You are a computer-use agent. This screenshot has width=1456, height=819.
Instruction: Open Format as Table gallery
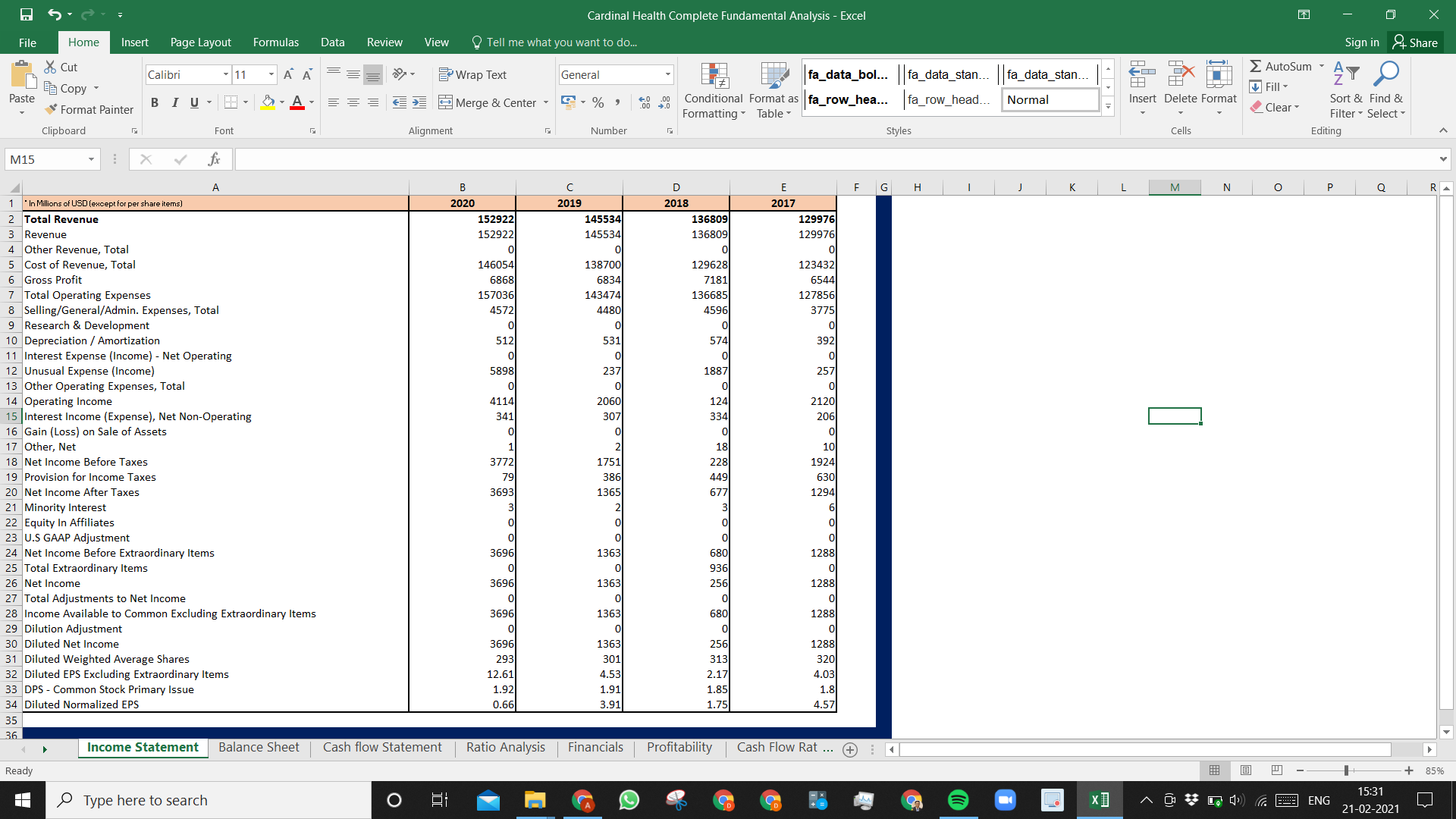(773, 90)
